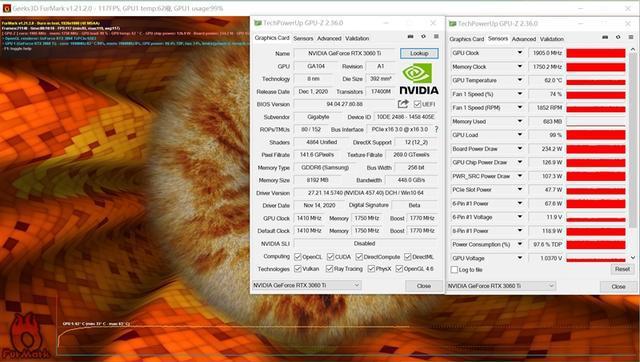Open hamburger menu in right GPU-Z Sensors window
Viewport: 640px width, 362px height.
point(631,37)
